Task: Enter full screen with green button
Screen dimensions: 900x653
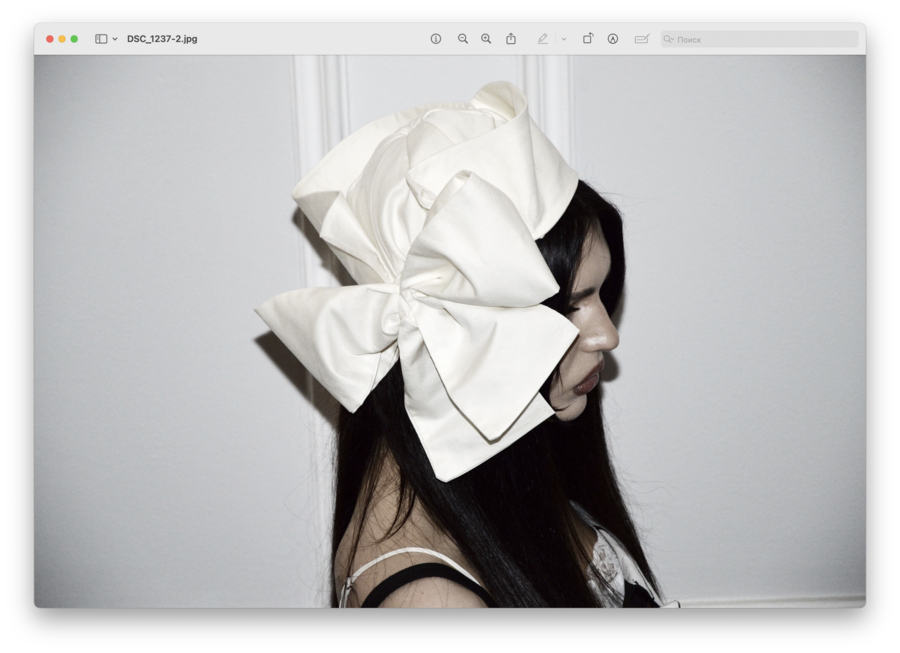Action: coord(74,39)
